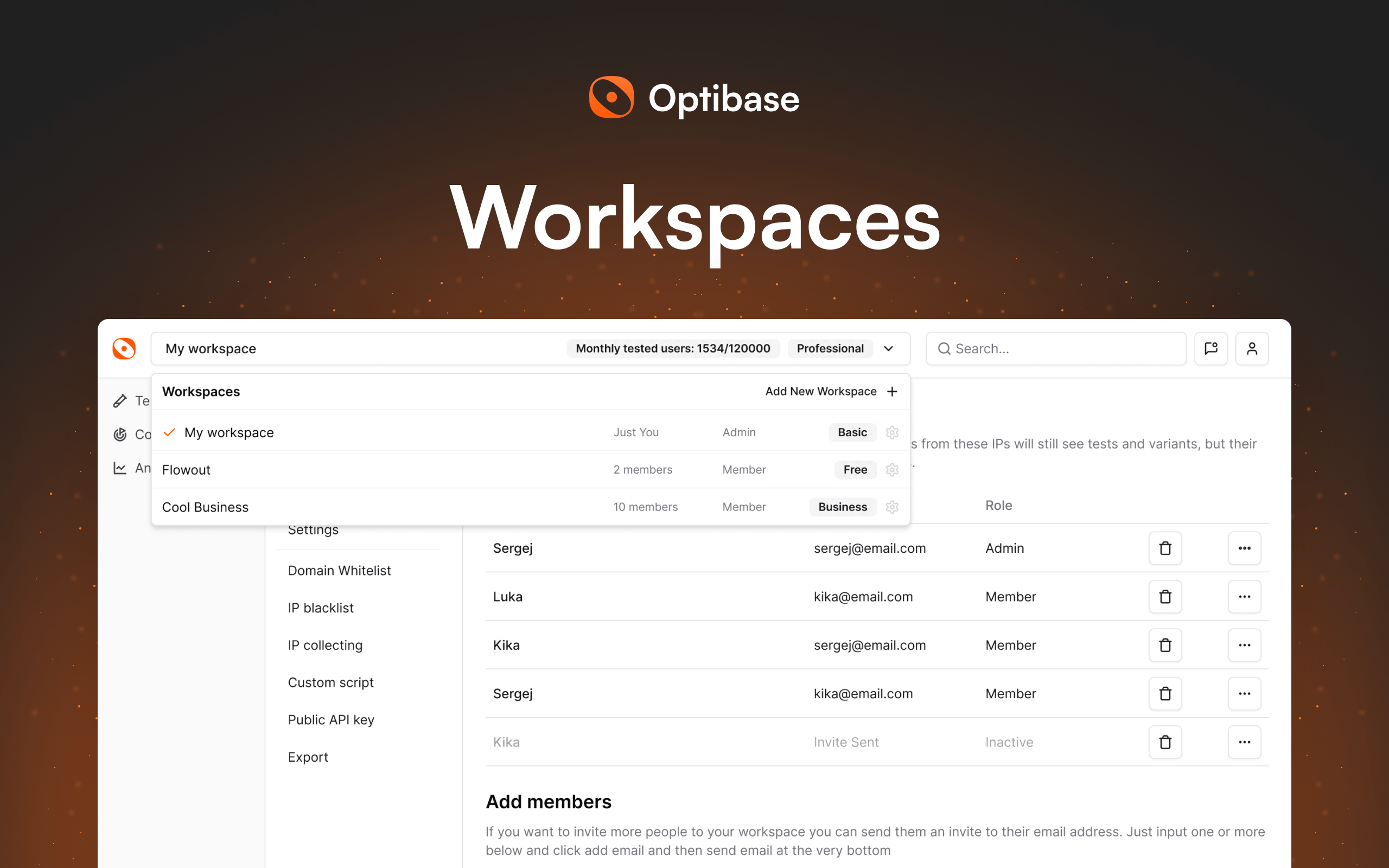Open settings gear for Cool Business

coord(892,507)
